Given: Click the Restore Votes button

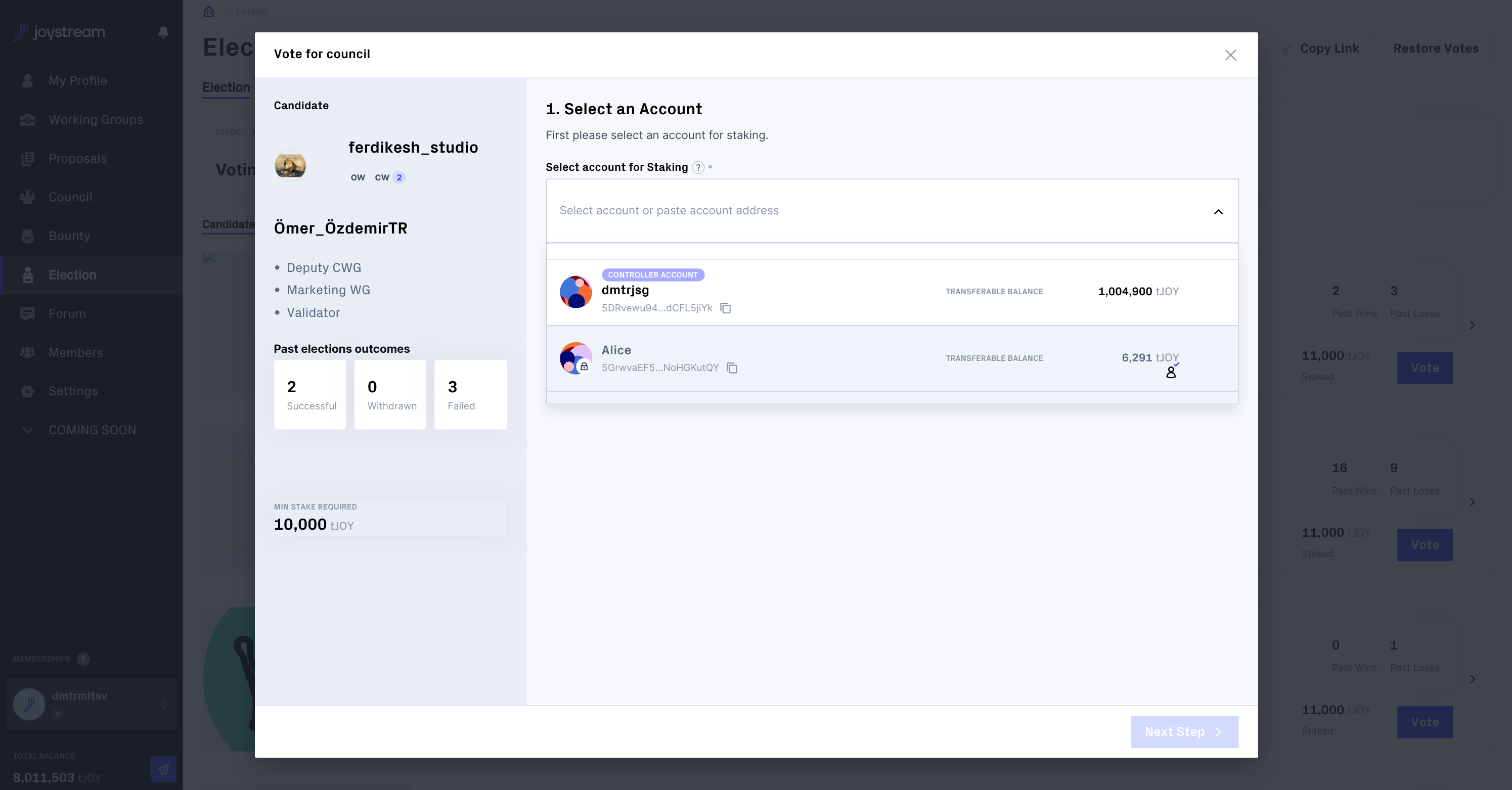Looking at the screenshot, I should (1436, 48).
